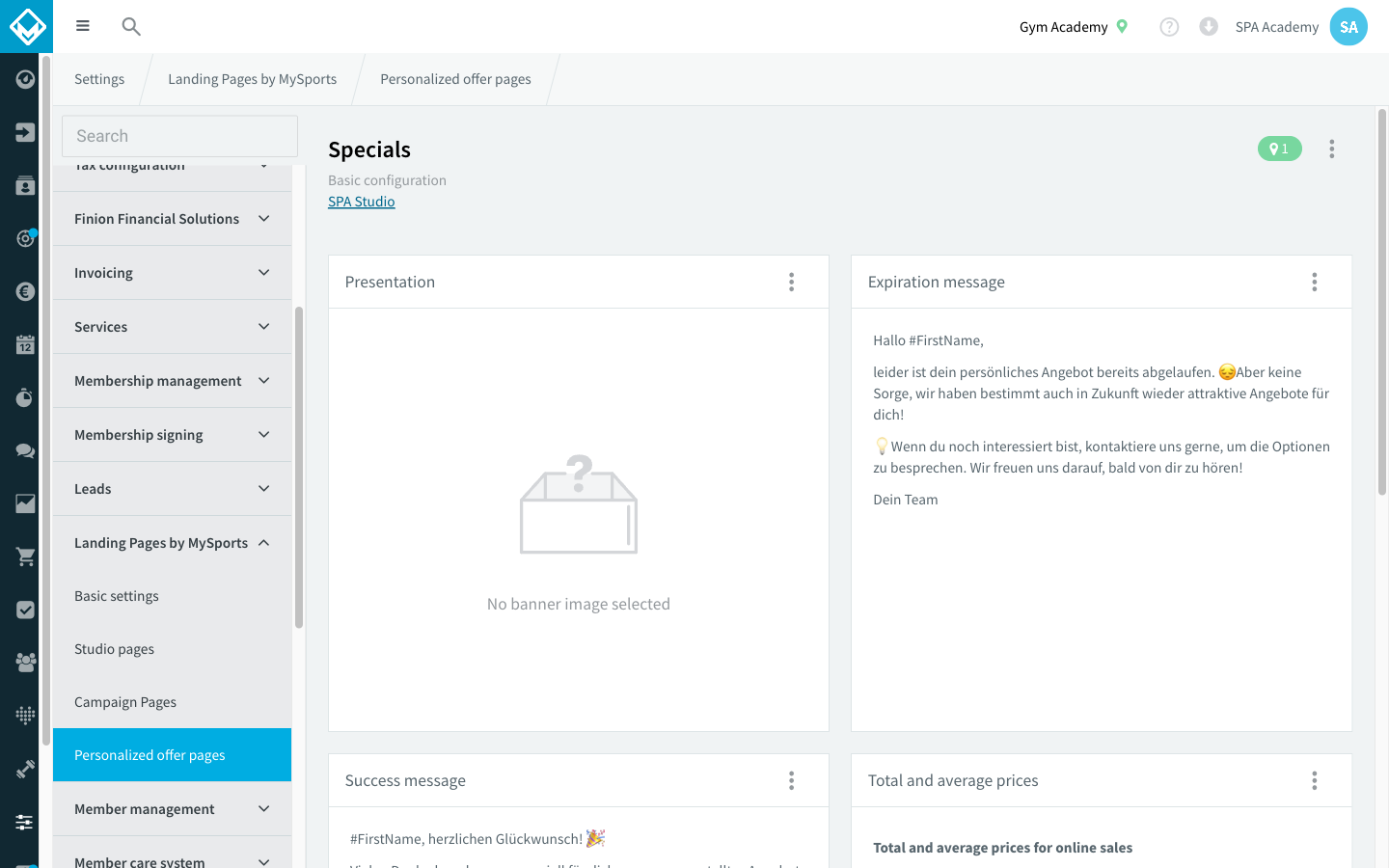Viewport: 1389px width, 868px height.
Task: Expand the Member management section
Action: click(172, 809)
